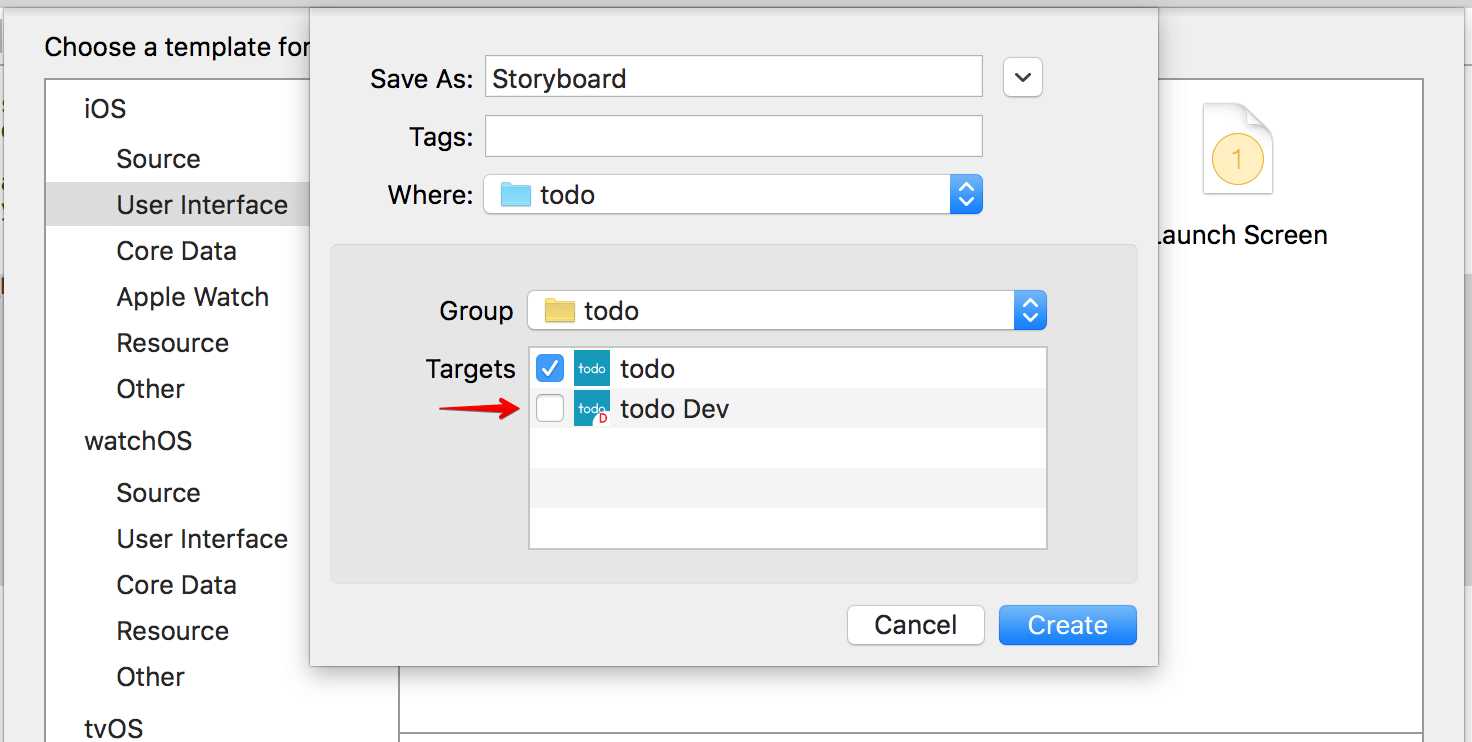Click the todo Dev target app icon
1472x742 pixels.
[592, 408]
